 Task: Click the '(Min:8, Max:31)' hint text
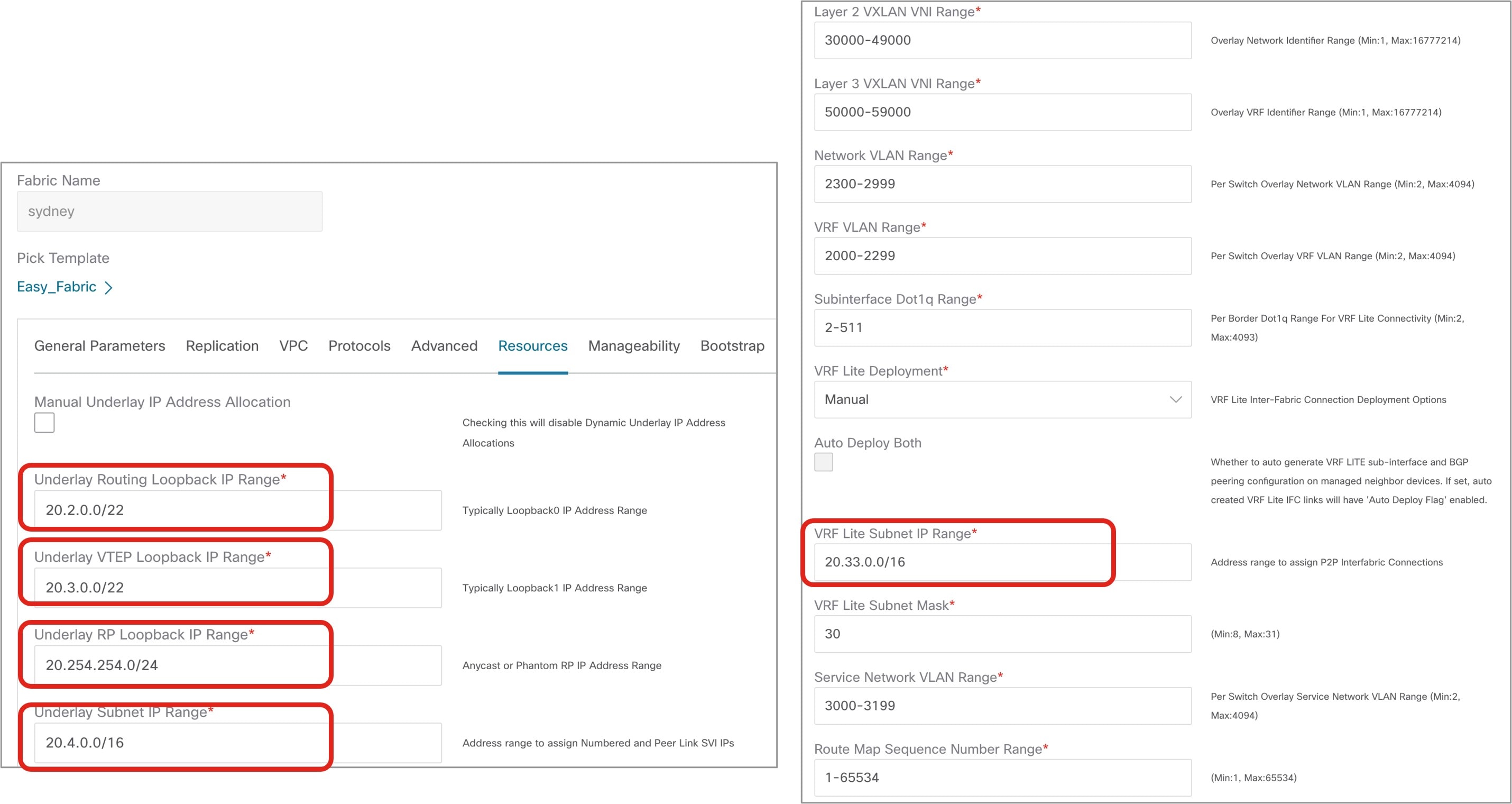coord(1245,634)
